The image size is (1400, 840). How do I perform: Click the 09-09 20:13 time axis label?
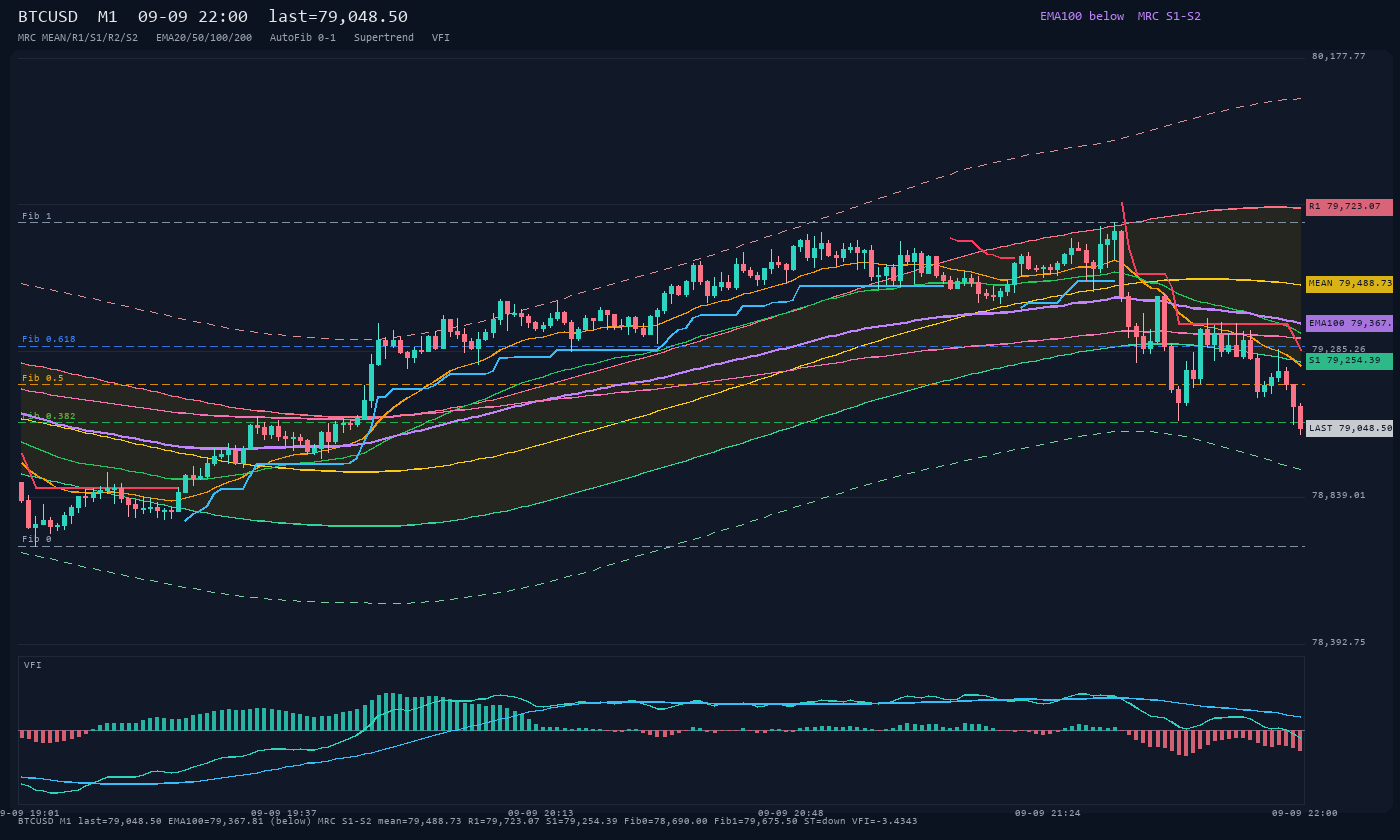coord(541,813)
